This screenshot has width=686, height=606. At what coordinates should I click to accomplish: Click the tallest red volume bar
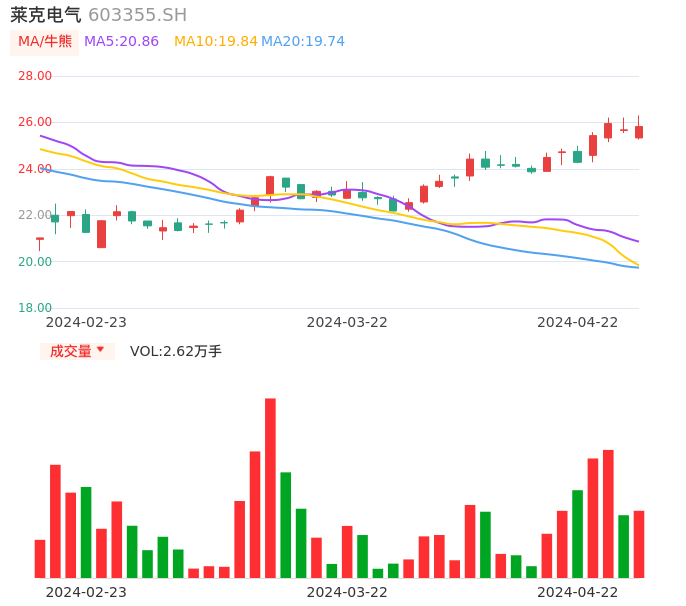click(x=270, y=488)
